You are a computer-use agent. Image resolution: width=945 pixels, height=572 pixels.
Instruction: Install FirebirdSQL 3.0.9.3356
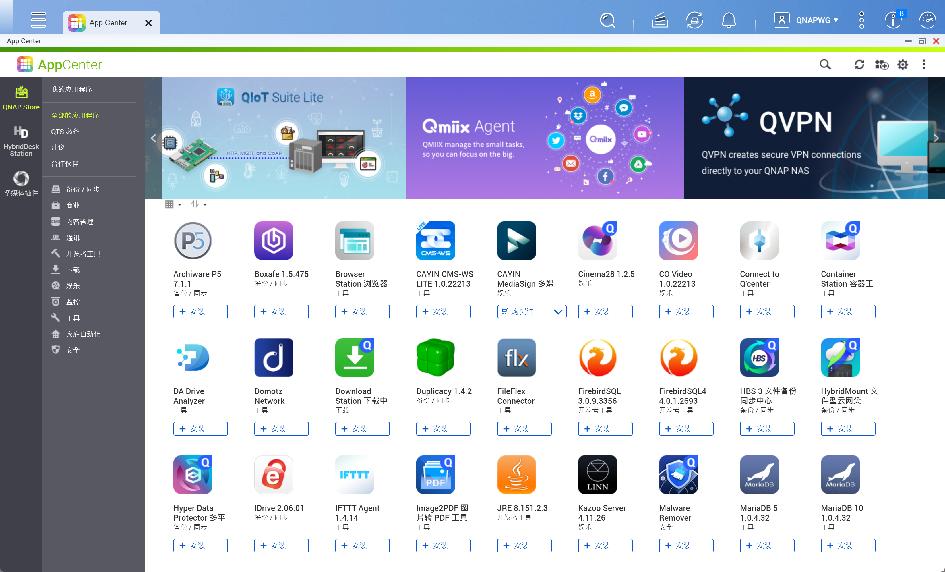click(605, 429)
